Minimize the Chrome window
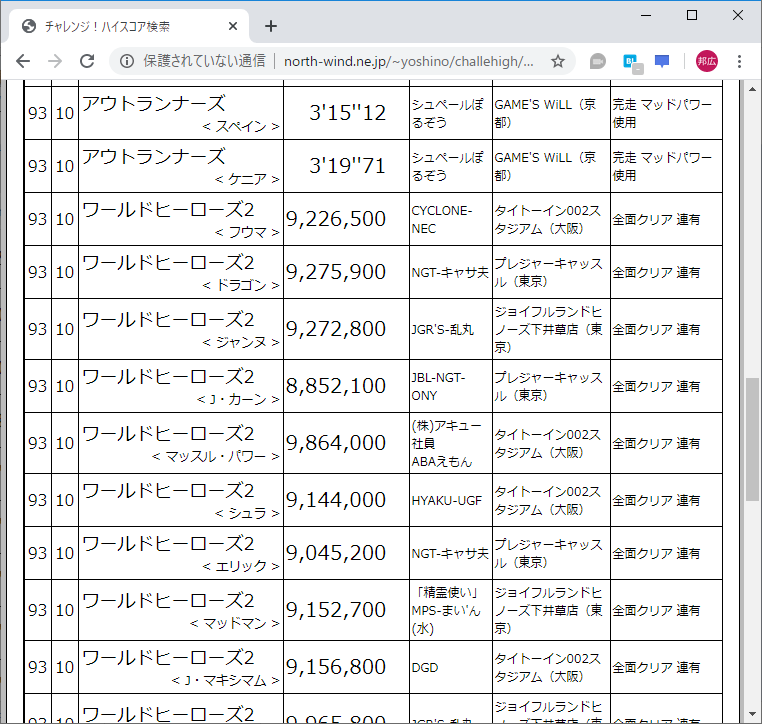This screenshot has width=762, height=724. pos(646,16)
